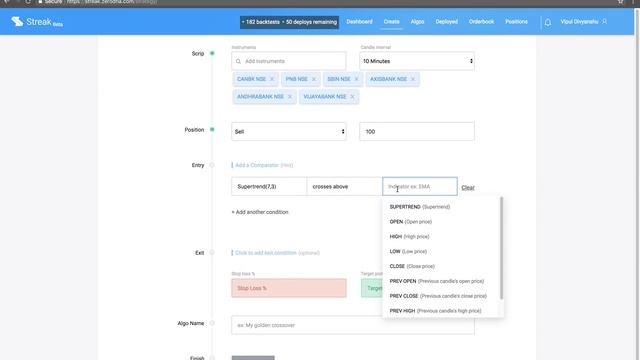Select PREV OPEN option

[441, 281]
